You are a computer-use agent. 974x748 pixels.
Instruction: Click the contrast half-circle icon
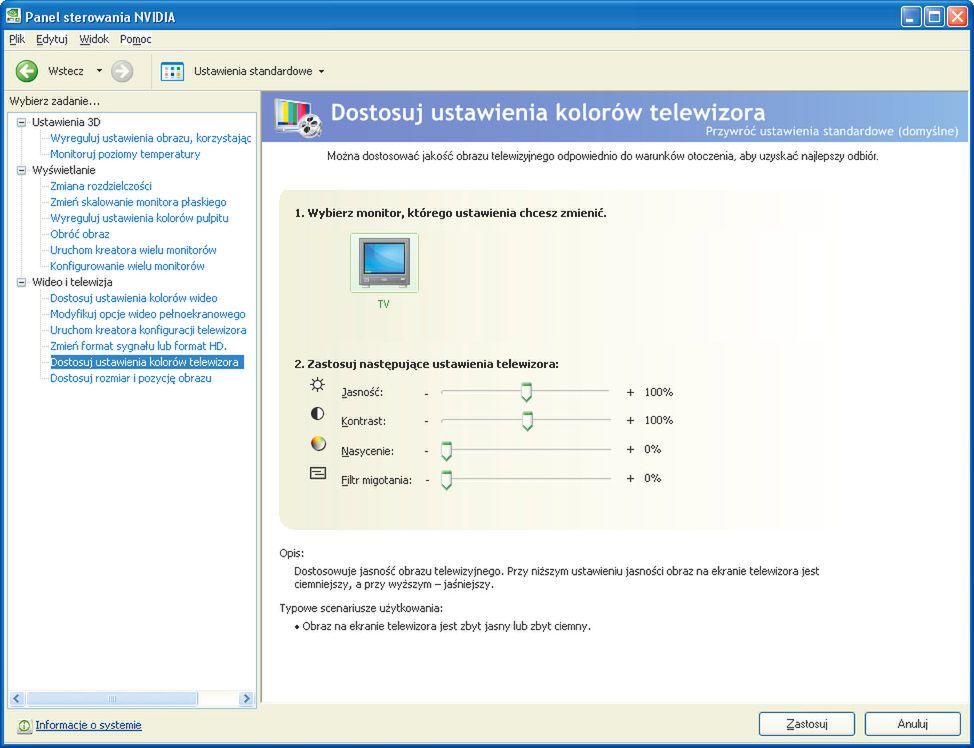coord(317,414)
